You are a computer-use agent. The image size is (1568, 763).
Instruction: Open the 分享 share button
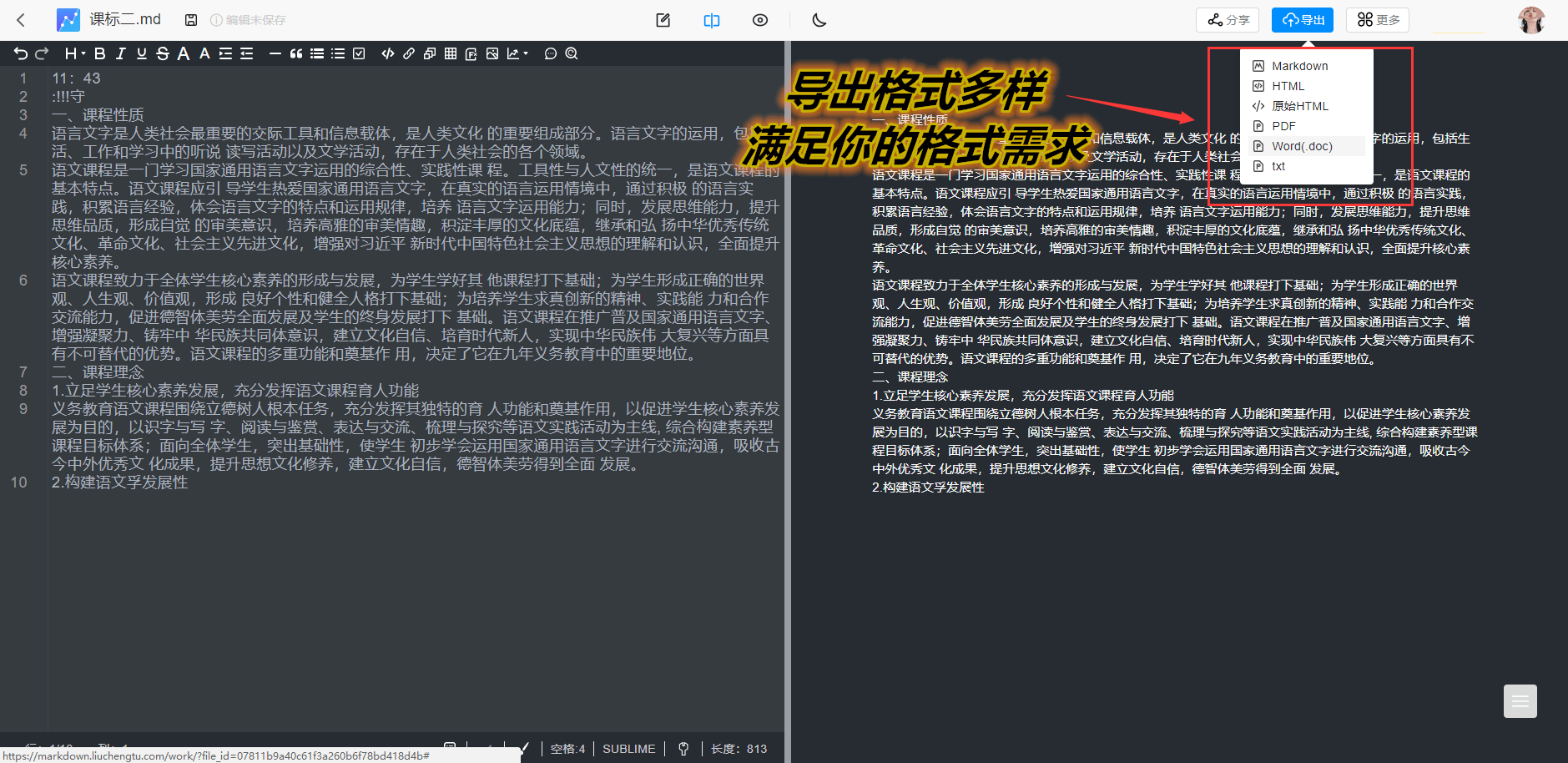(x=1228, y=20)
